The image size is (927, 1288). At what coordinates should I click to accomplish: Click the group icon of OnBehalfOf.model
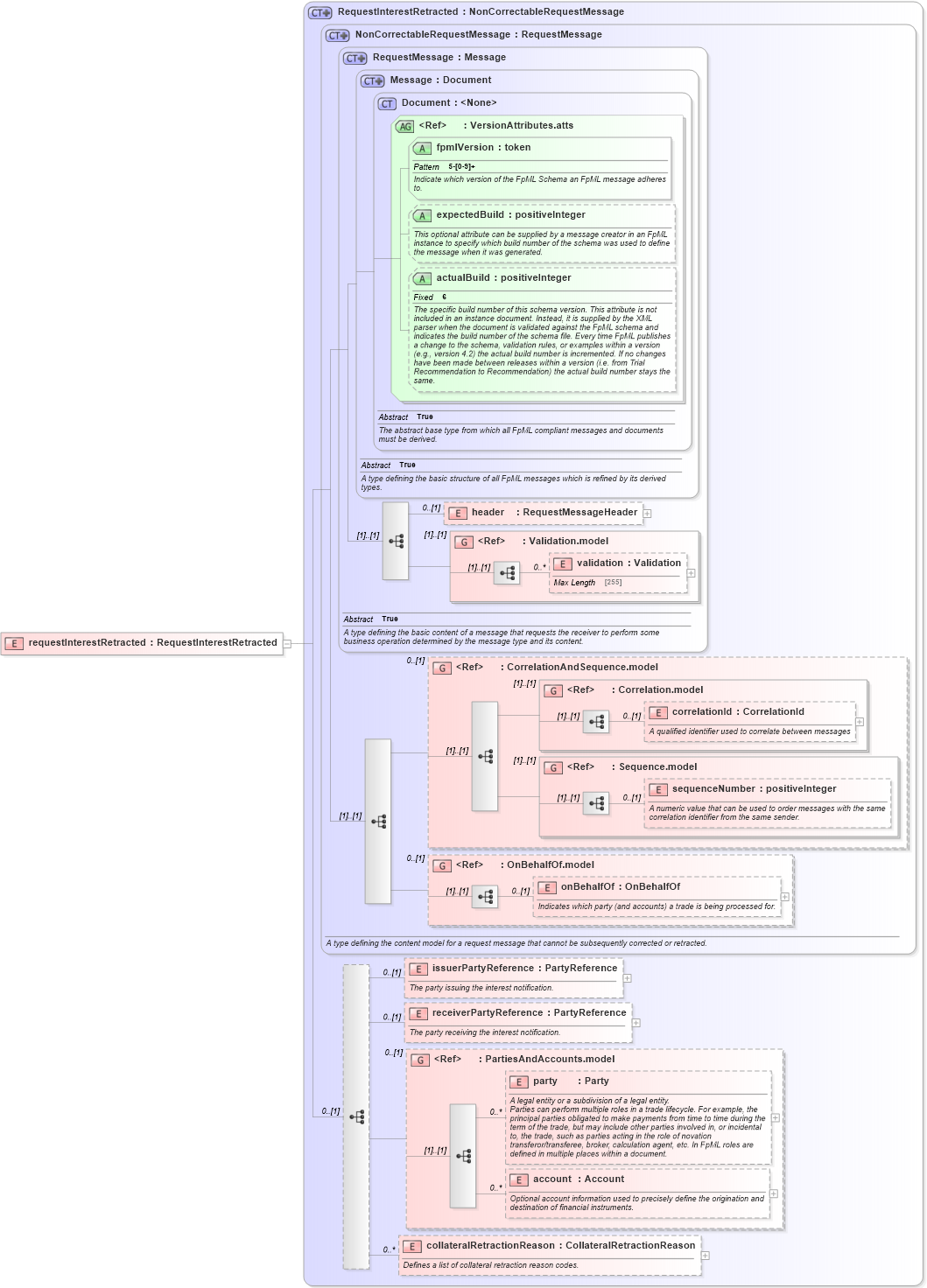coord(442,865)
